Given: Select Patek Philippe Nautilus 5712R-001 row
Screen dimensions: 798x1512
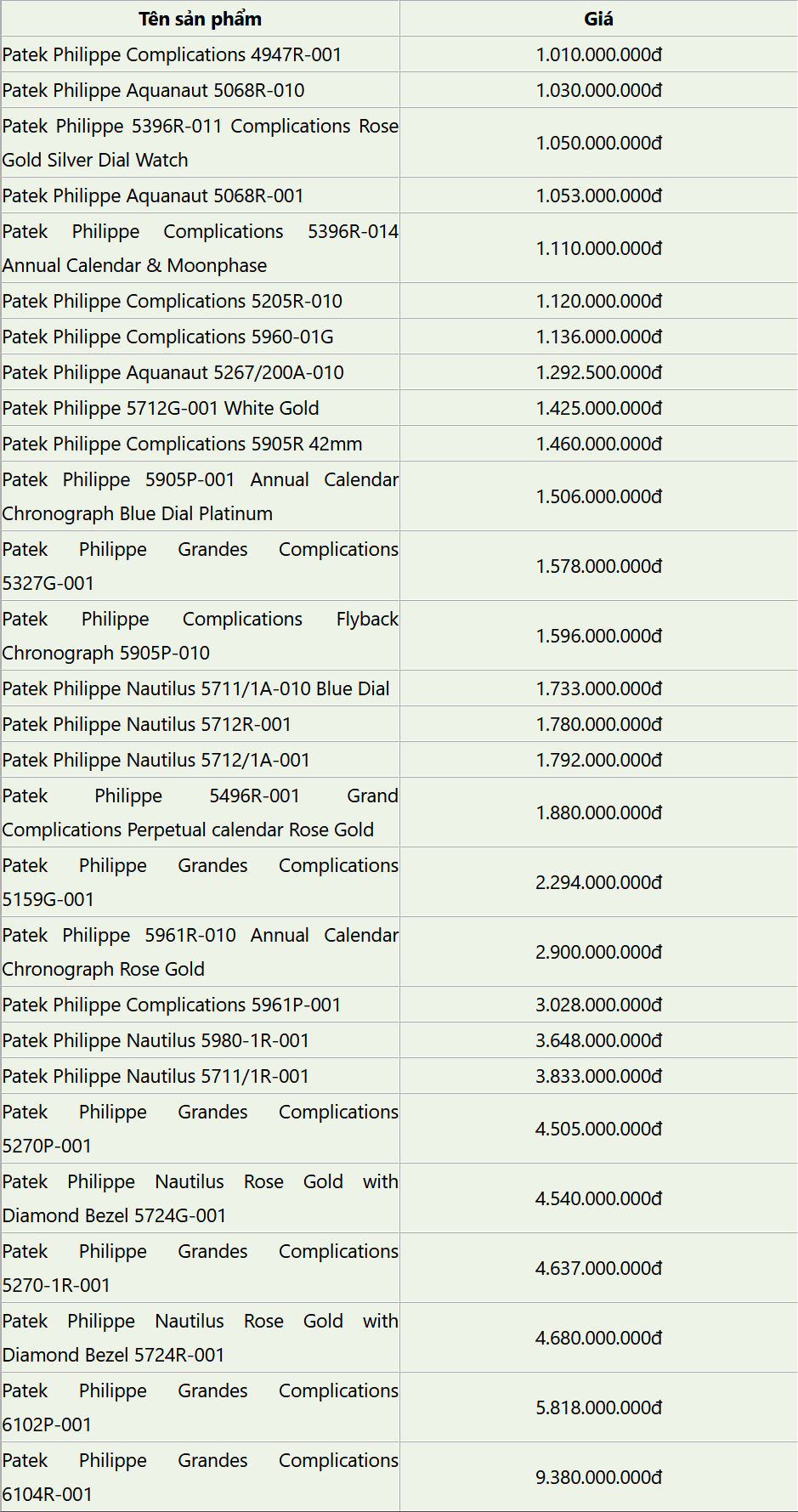Looking at the screenshot, I should (x=147, y=724).
